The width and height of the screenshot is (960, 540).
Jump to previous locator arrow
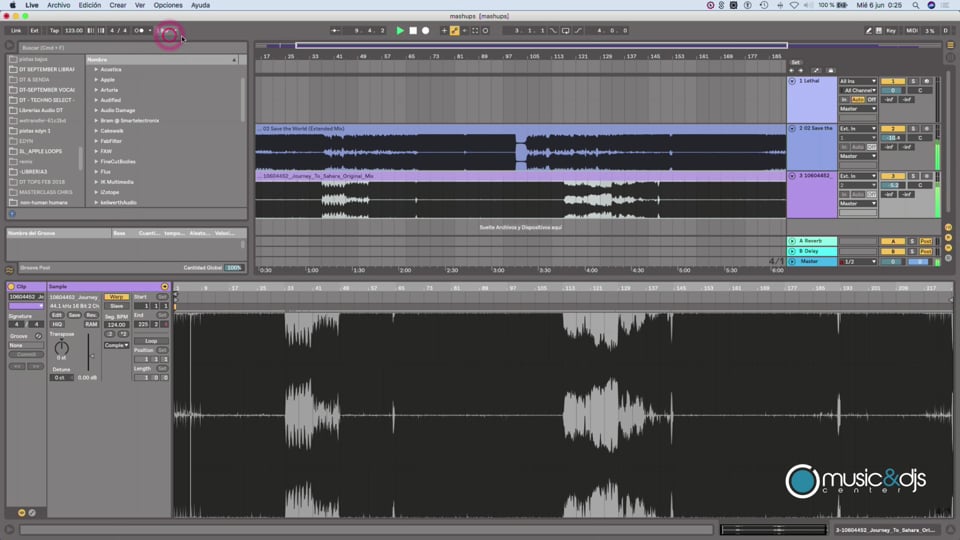click(x=792, y=70)
